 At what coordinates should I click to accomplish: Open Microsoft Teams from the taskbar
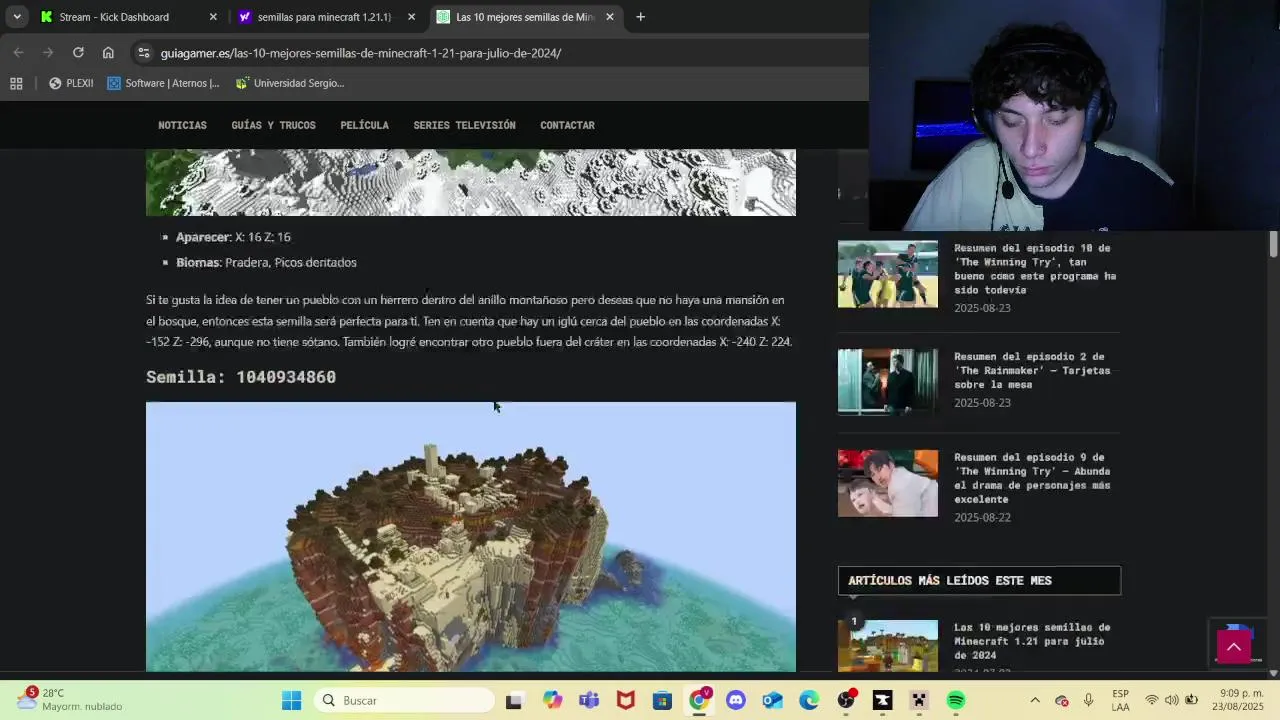pos(589,701)
